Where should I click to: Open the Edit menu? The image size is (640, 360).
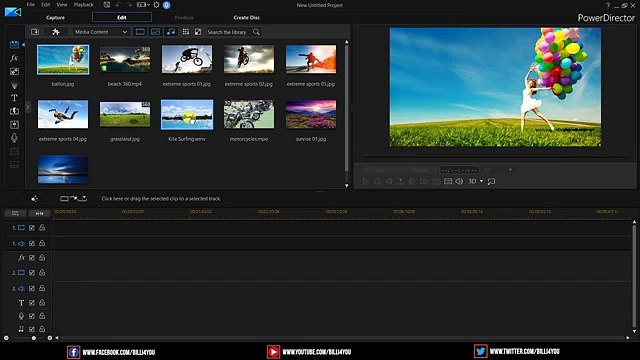click(46, 5)
